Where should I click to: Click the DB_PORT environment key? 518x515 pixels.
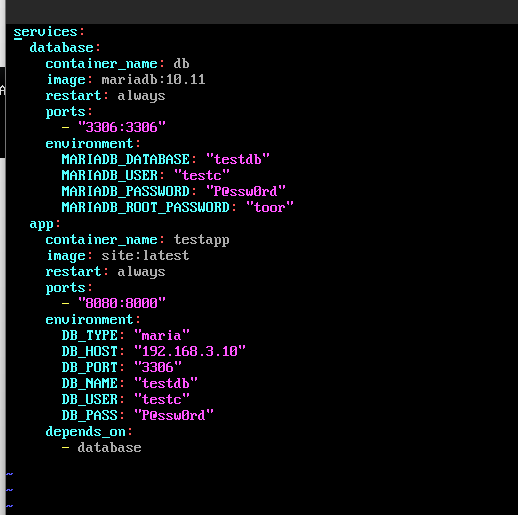89,367
